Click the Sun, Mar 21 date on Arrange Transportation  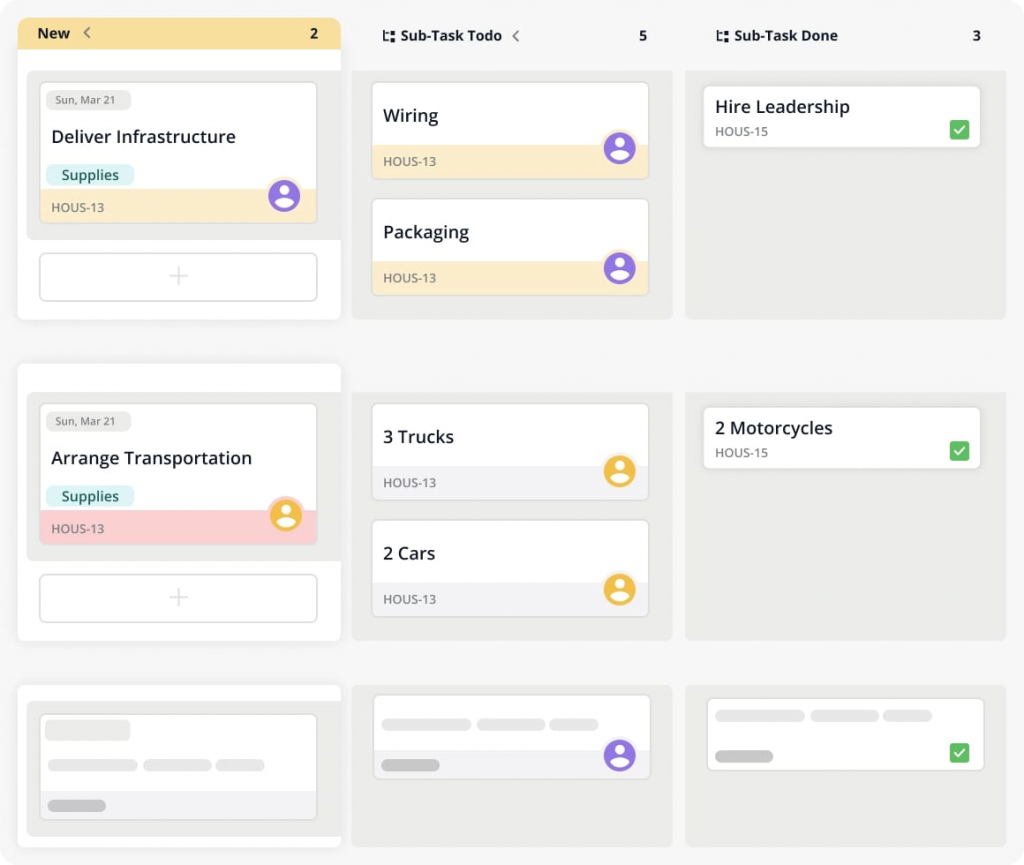pos(88,421)
